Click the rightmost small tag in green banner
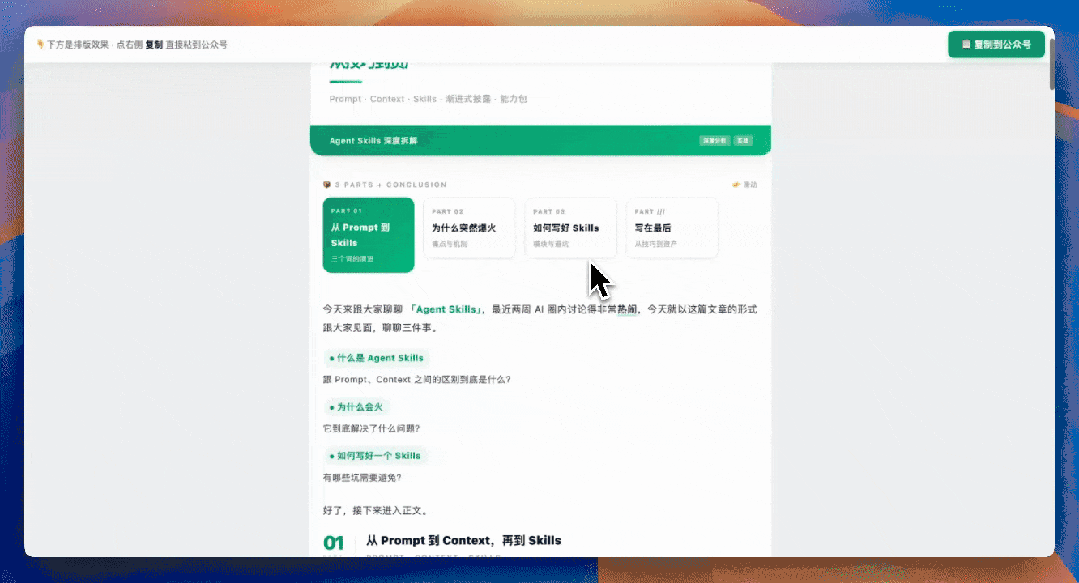Image resolution: width=1079 pixels, height=583 pixels. 743,140
